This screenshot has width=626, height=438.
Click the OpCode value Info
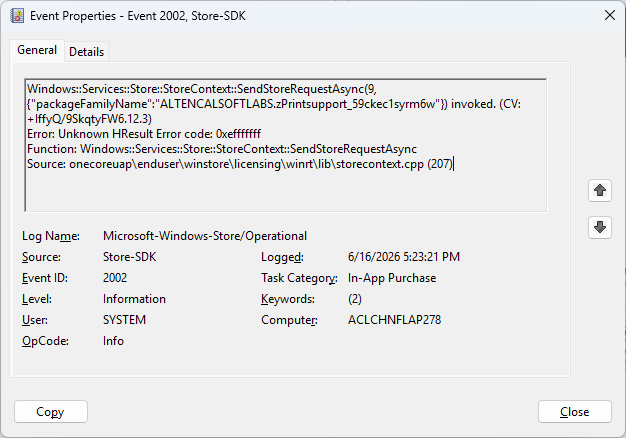[x=113, y=341]
